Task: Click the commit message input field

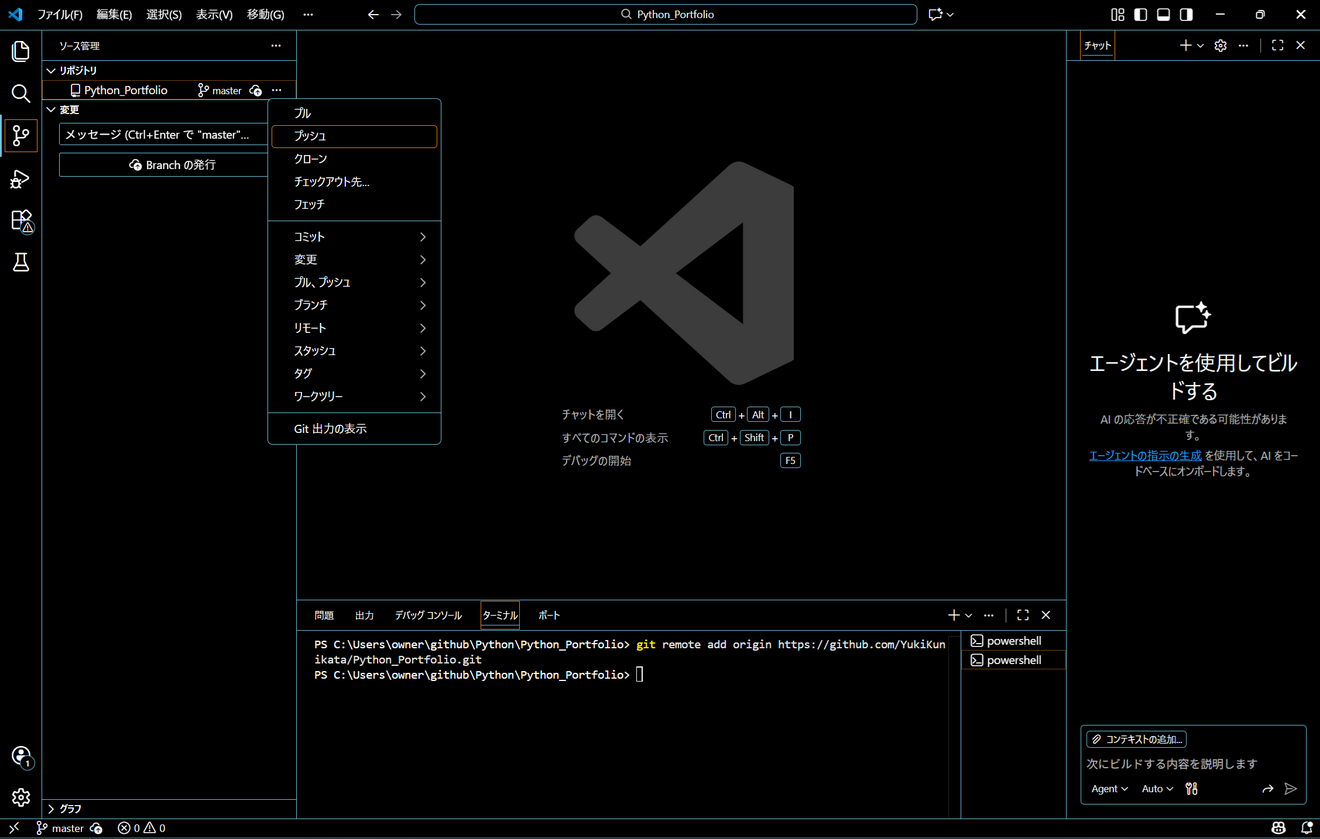Action: click(160, 135)
